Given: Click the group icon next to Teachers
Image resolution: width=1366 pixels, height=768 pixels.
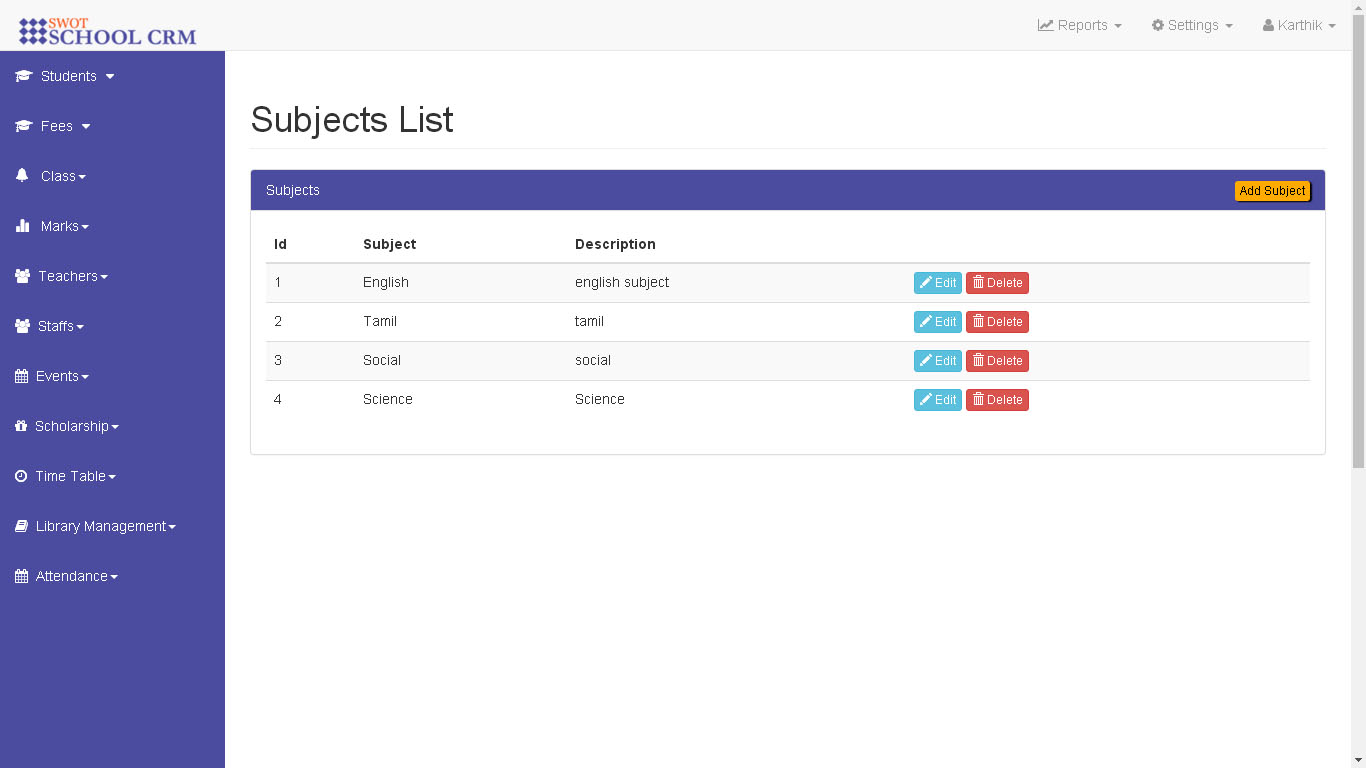Looking at the screenshot, I should coord(22,276).
